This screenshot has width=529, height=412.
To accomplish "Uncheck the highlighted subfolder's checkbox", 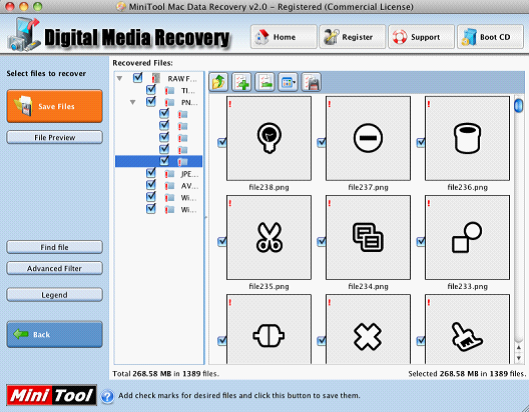I will [164, 161].
